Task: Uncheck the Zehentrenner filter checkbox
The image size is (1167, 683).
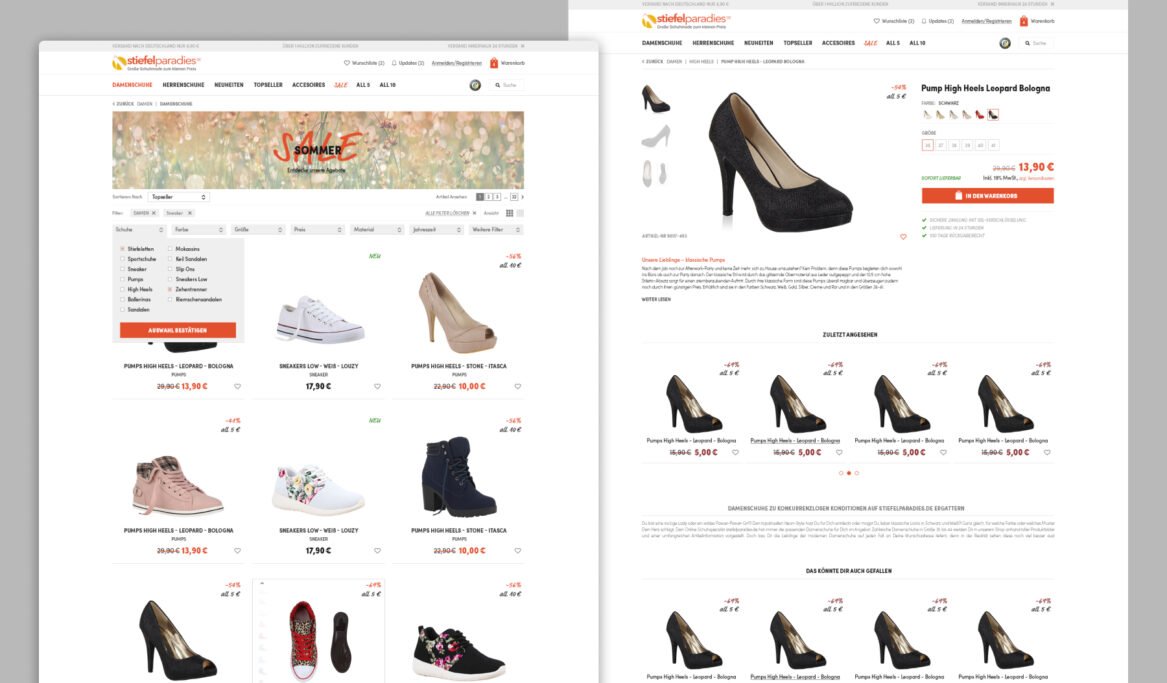Action: 170,289
